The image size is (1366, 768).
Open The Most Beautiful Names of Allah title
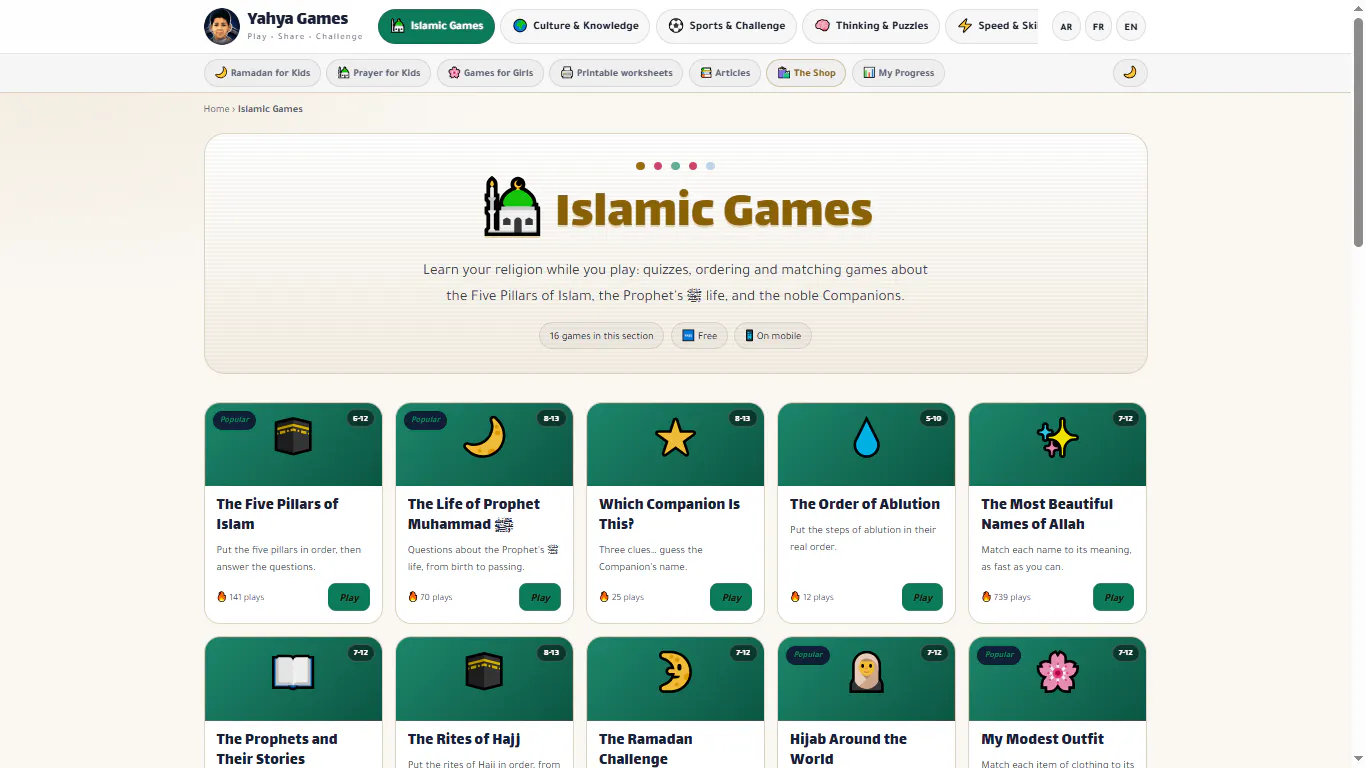1047,514
